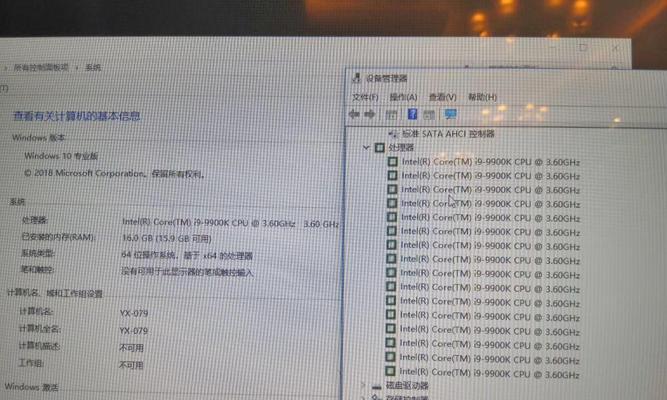Click the monitor scan-hardware toolbar icon
The height and width of the screenshot is (400, 667).
[450, 114]
